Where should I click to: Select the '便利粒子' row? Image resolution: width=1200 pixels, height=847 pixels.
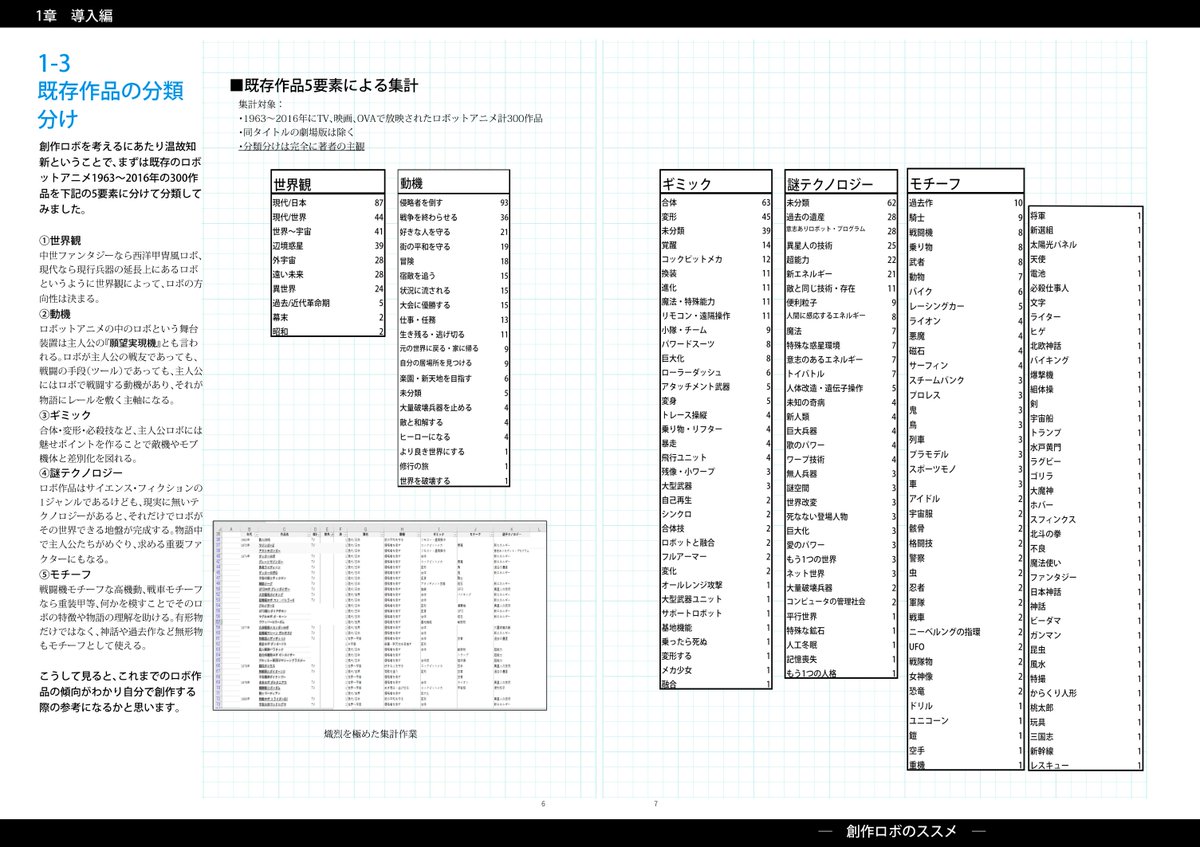click(x=841, y=302)
